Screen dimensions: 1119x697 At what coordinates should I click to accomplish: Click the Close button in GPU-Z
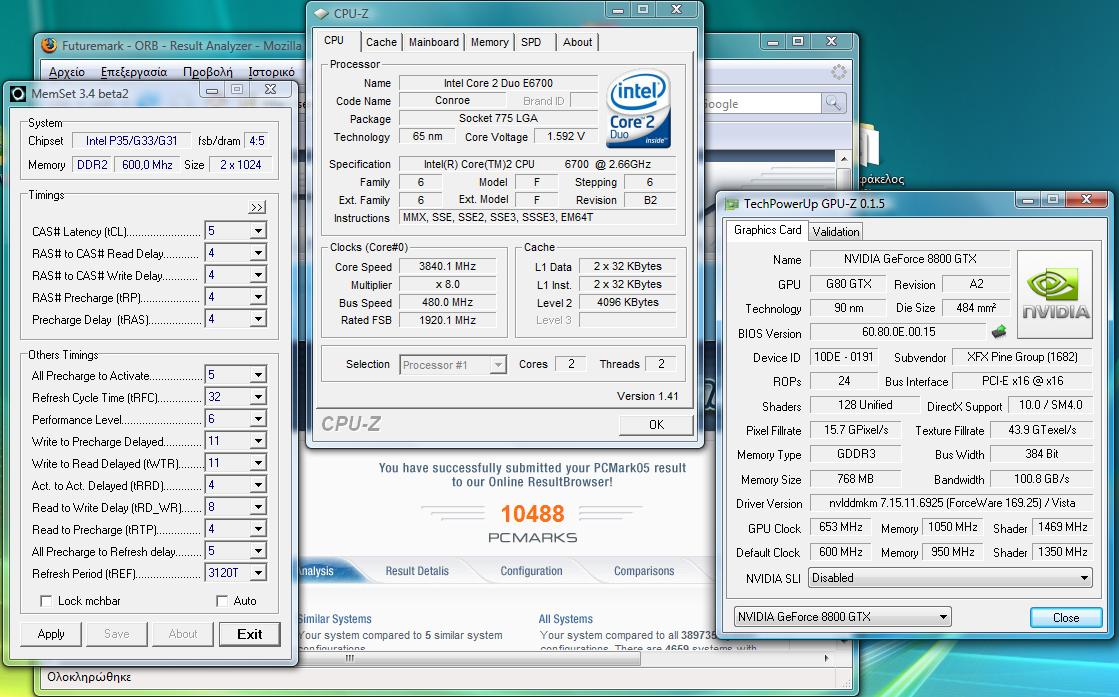click(1065, 617)
